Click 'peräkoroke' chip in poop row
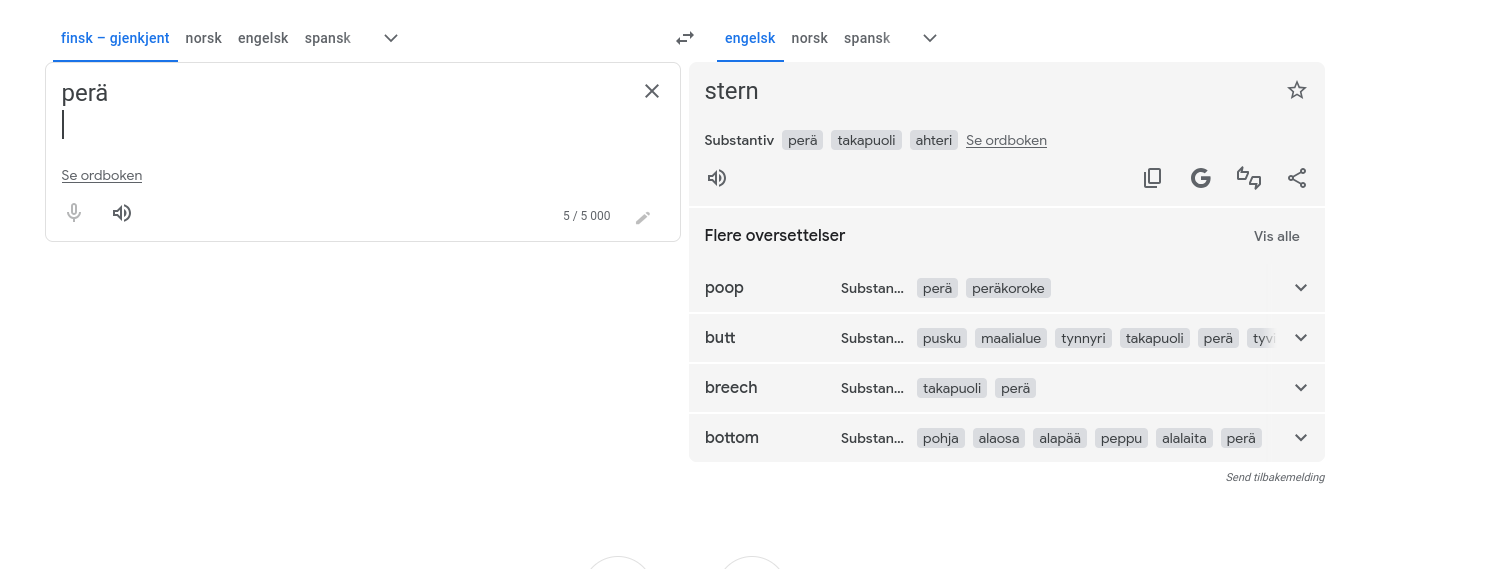1486x569 pixels. coord(1009,288)
